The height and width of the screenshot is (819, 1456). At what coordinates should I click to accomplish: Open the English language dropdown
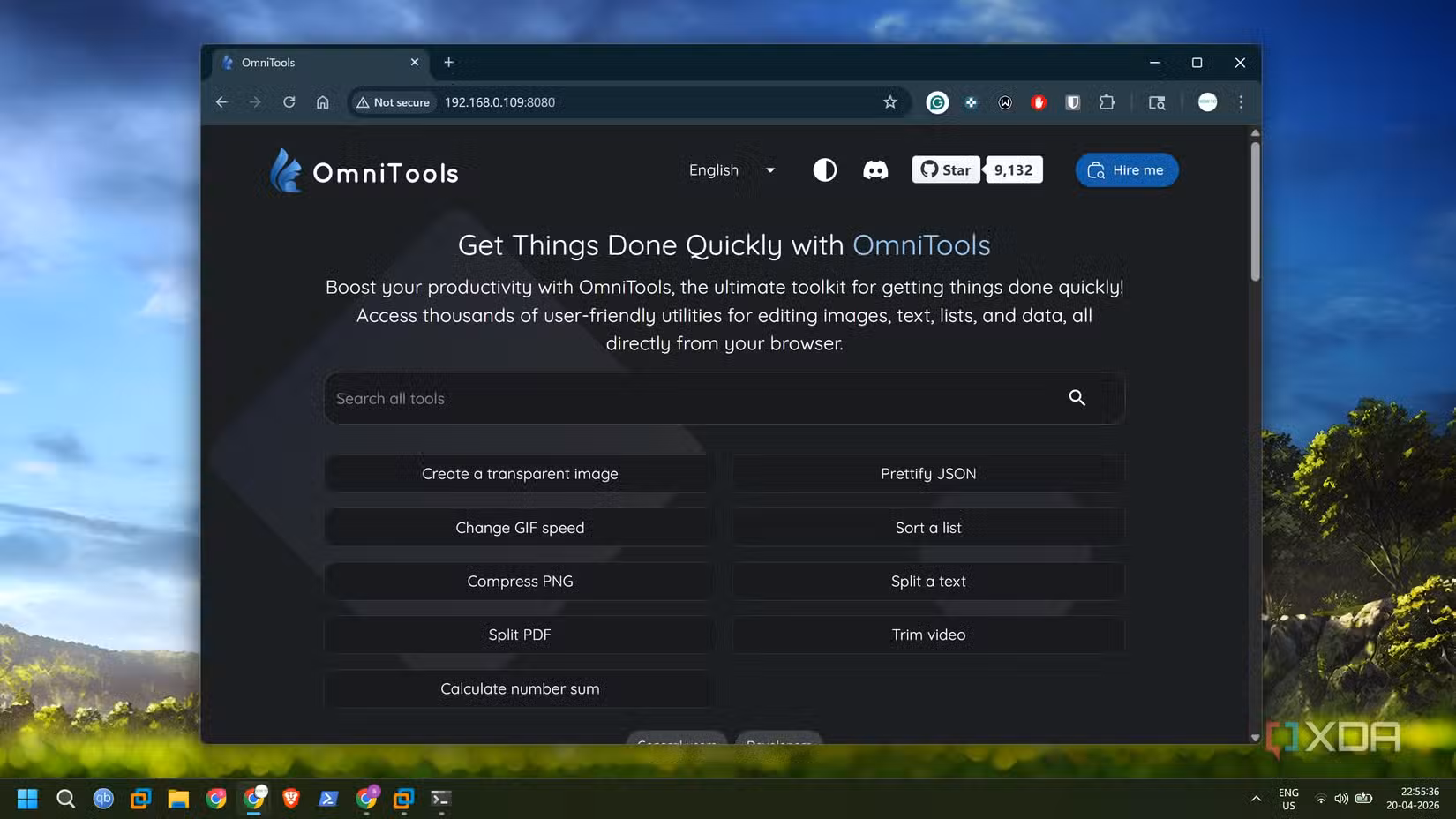(x=732, y=170)
